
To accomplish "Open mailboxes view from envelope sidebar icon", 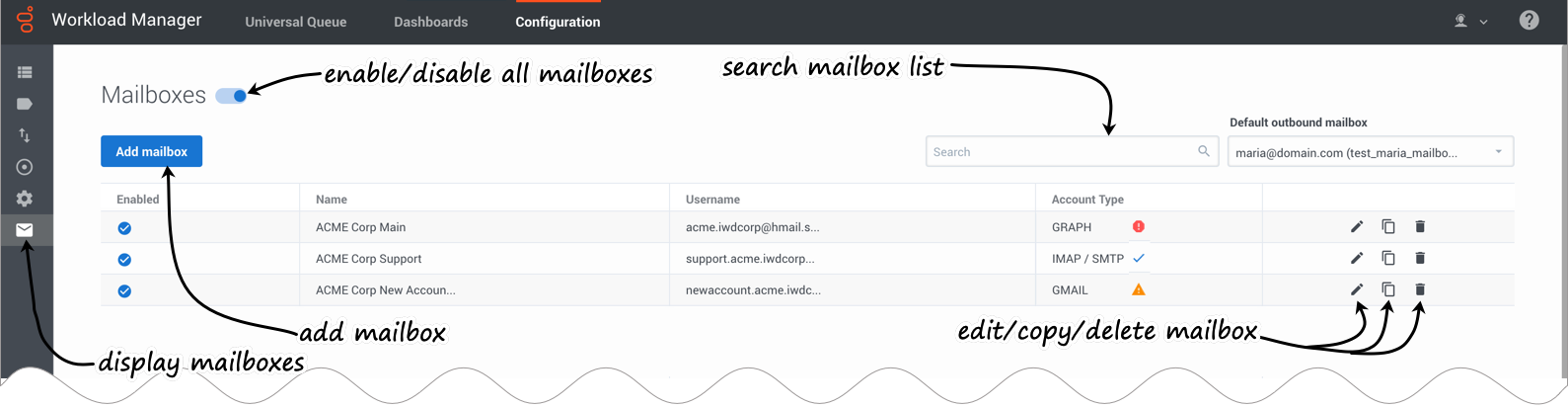I will point(25,230).
